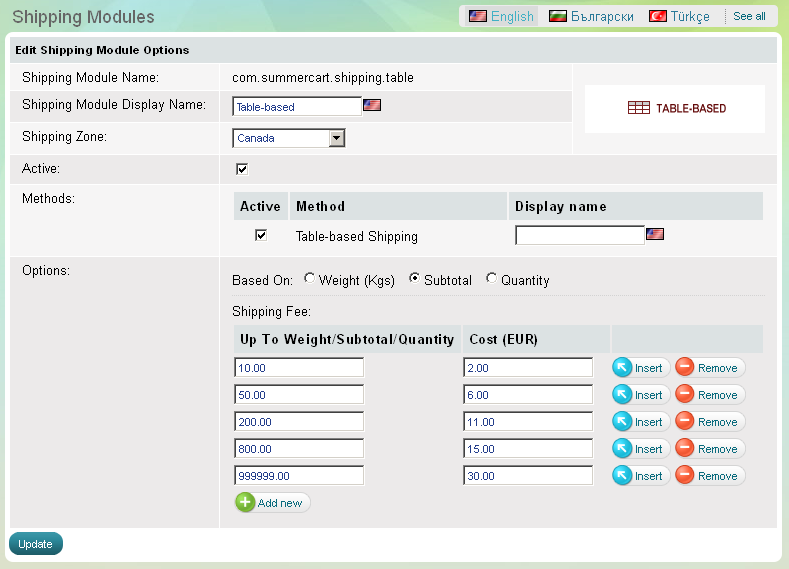Image resolution: width=789 pixels, height=569 pixels.
Task: Open the Shipping Zone dropdown
Action: [x=336, y=138]
